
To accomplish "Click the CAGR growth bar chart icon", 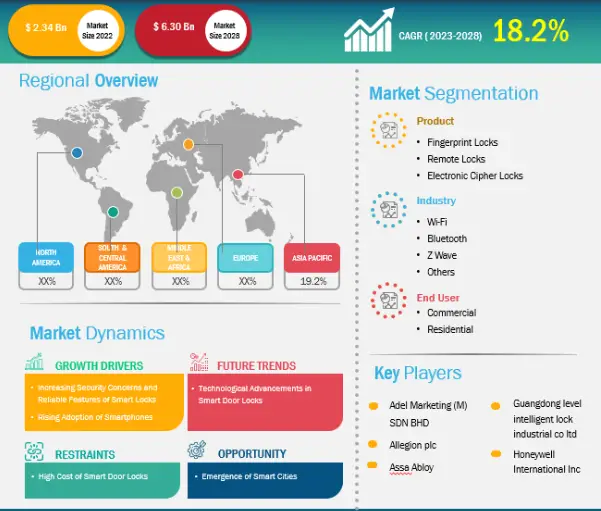I will (369, 30).
